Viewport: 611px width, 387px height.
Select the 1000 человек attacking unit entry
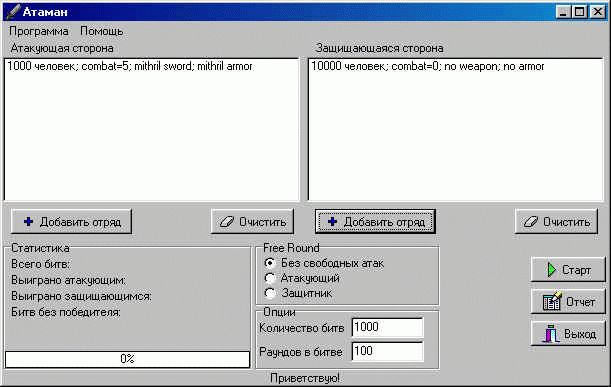130,66
